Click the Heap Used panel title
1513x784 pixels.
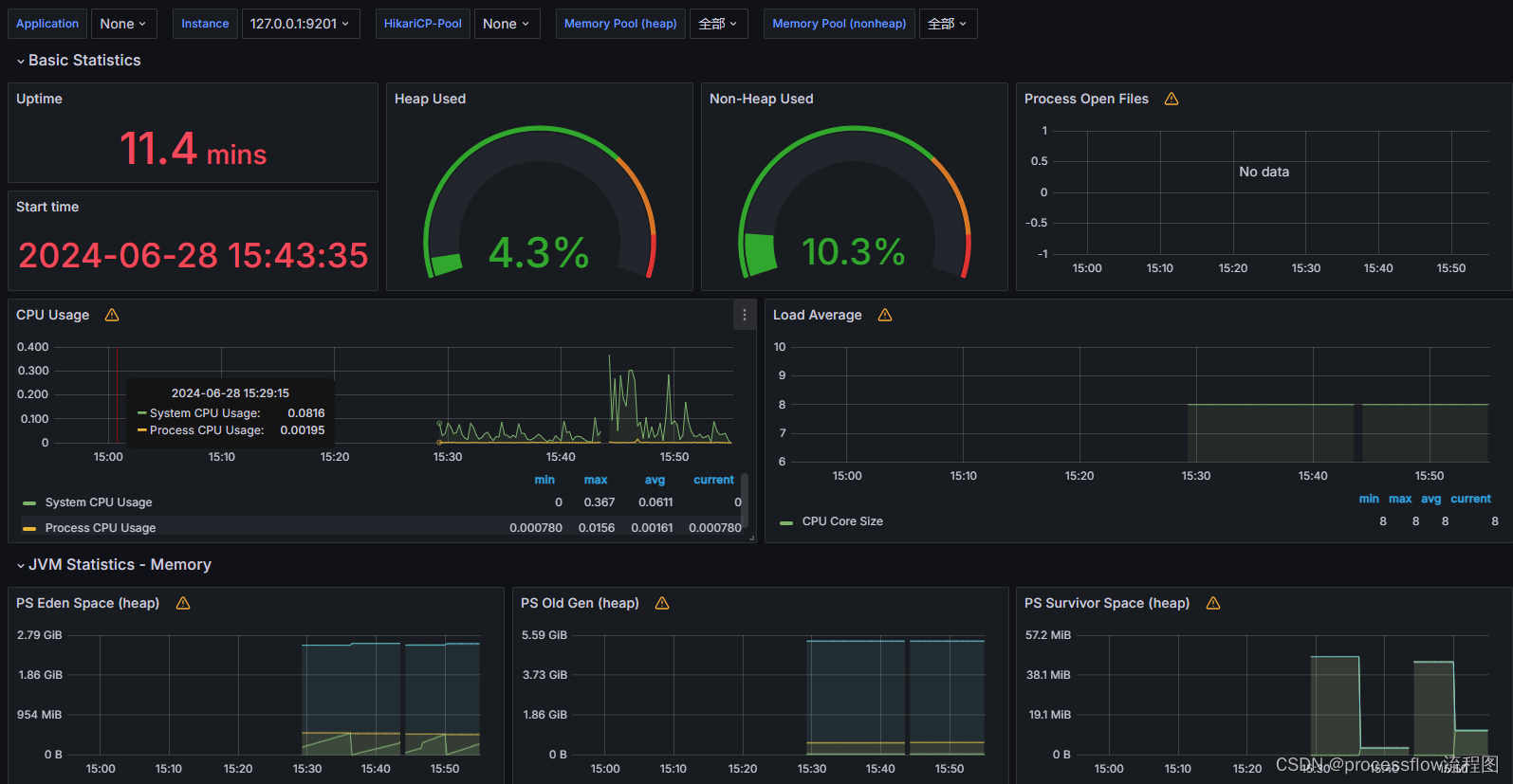pos(430,99)
